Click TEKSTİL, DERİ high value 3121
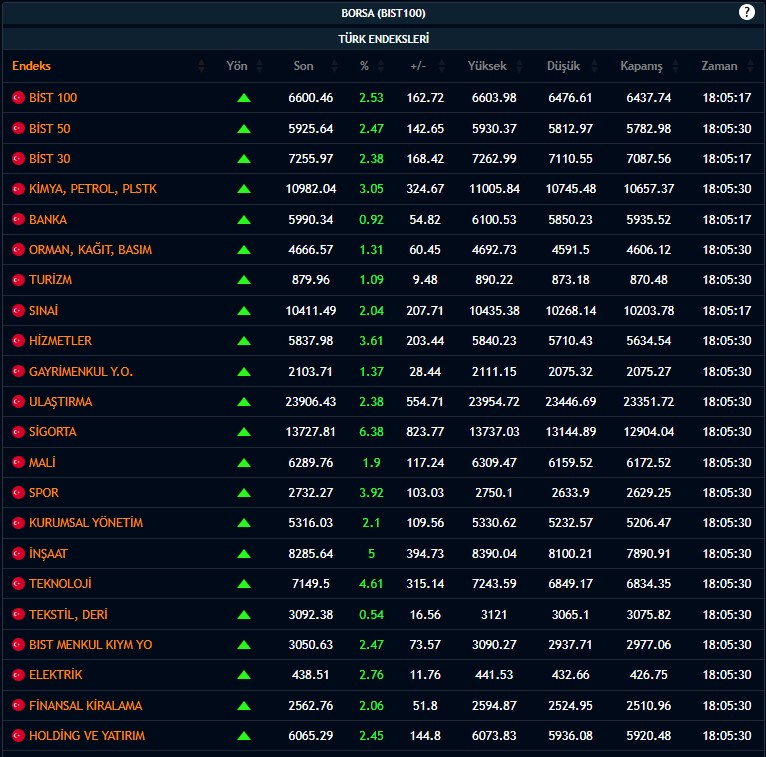Image resolution: width=766 pixels, height=757 pixels. 494,614
